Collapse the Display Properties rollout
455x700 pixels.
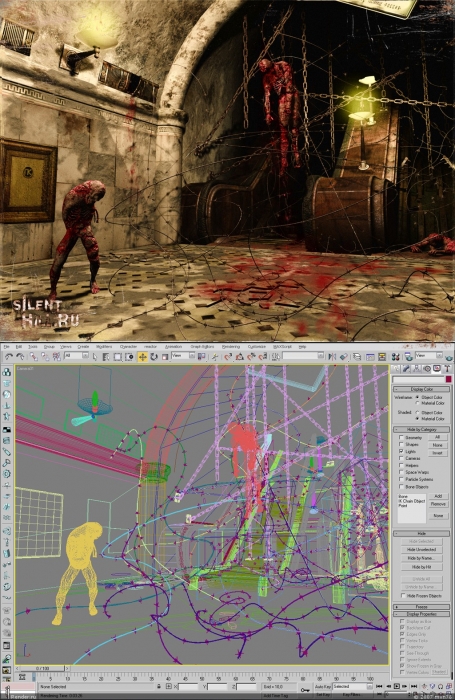(421, 614)
